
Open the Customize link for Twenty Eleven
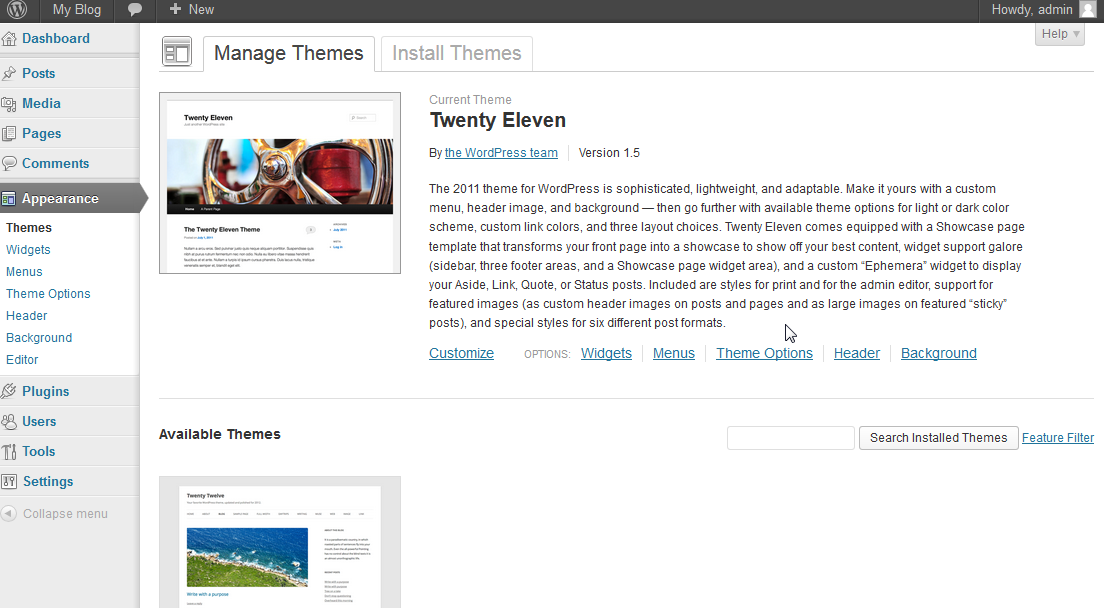461,353
